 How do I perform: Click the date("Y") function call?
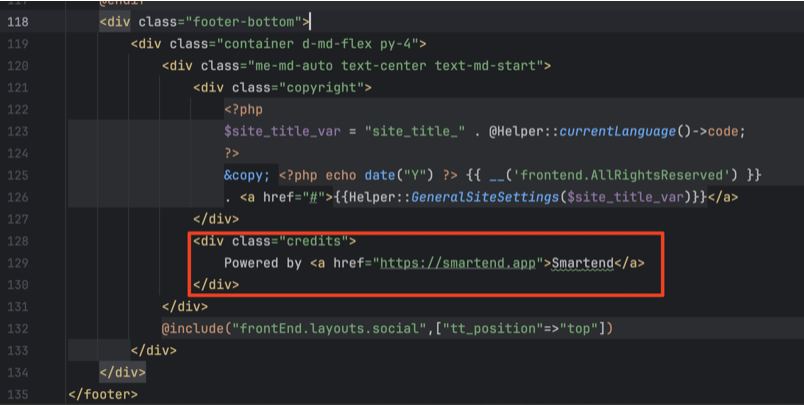(x=399, y=175)
